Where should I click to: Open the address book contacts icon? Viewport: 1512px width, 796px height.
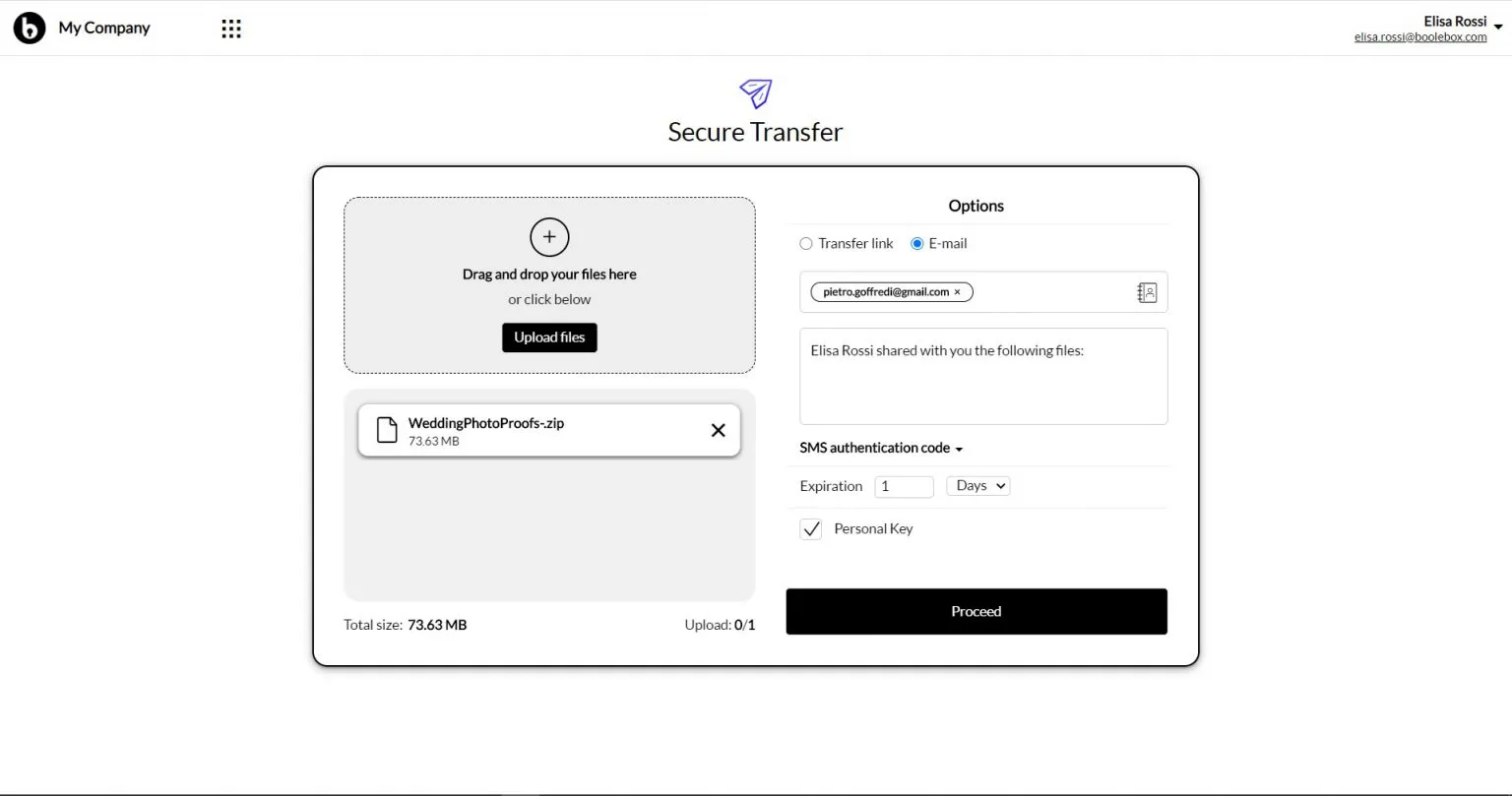1147,292
